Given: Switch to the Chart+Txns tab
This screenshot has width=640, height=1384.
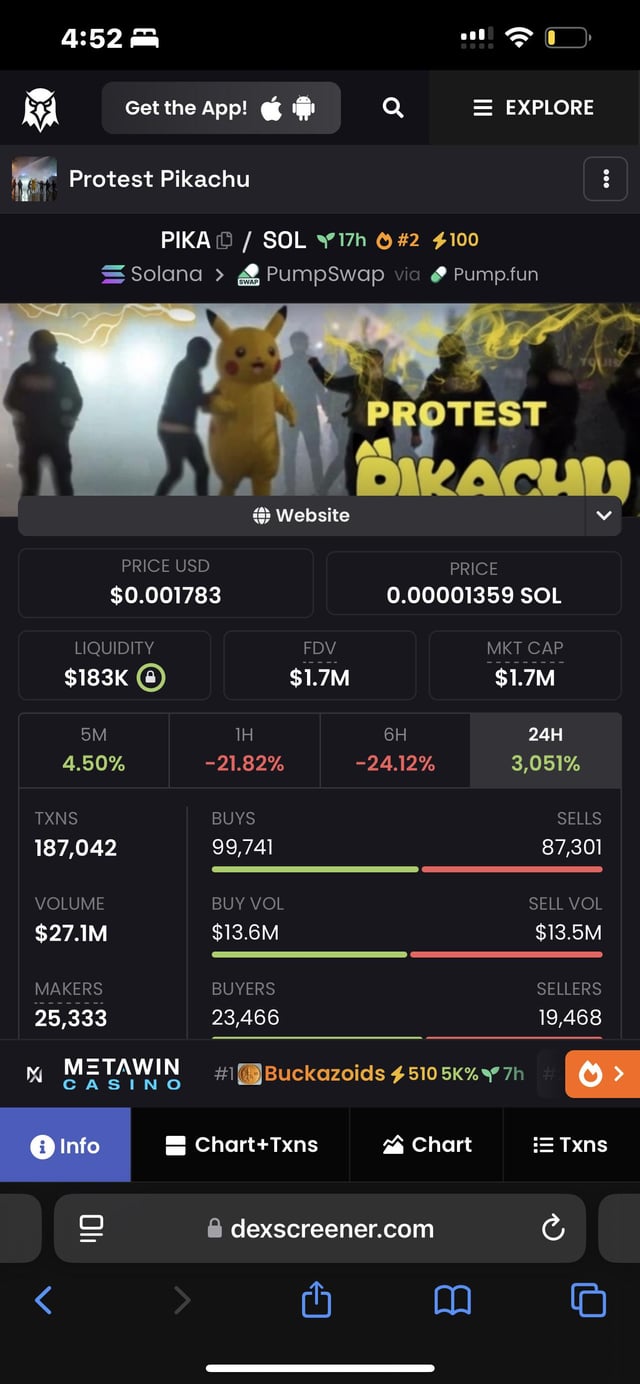Looking at the screenshot, I should (241, 1145).
